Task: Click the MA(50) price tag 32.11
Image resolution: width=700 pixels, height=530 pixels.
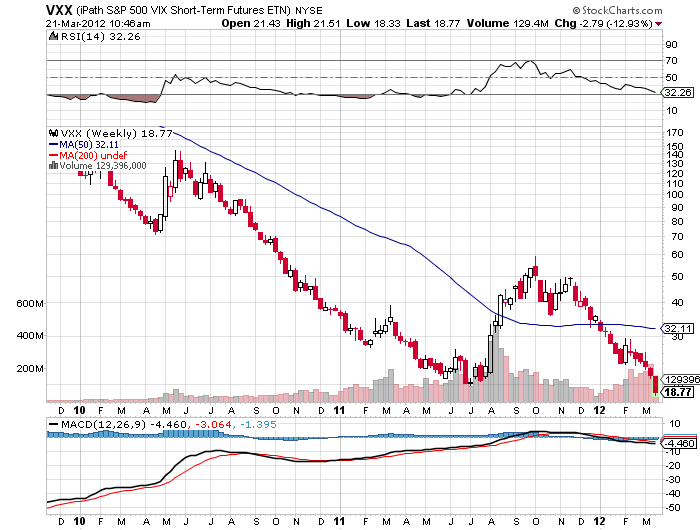Action: tap(677, 329)
